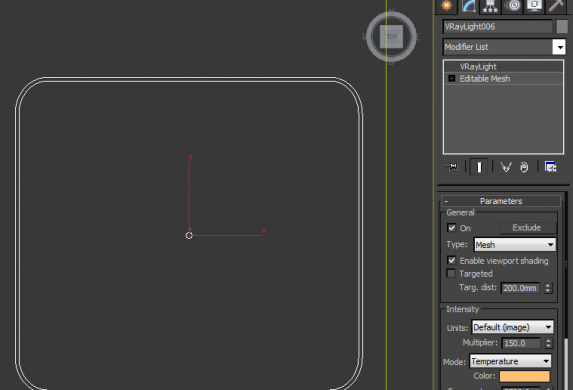Expand the Editable Mesh sub-object tree
The height and width of the screenshot is (390, 573).
452,79
